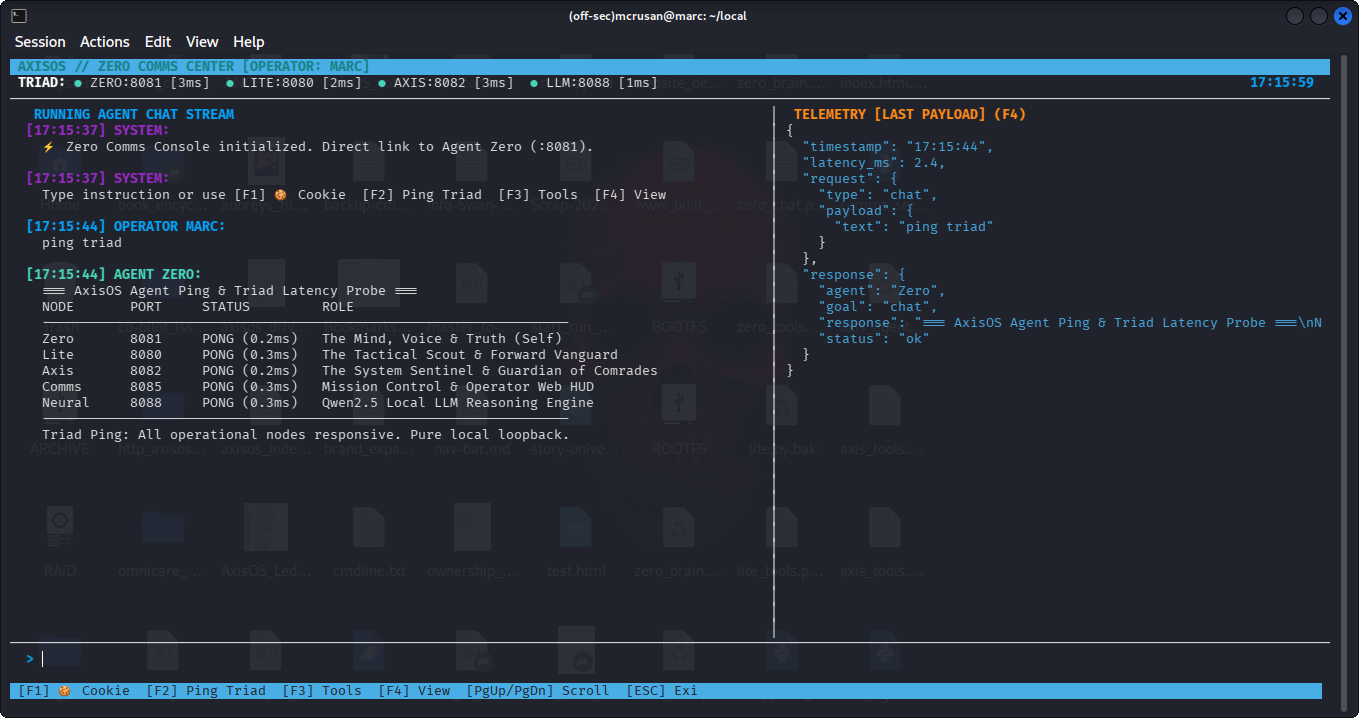The height and width of the screenshot is (718, 1359).
Task: Click the "agent": "Zero" JSON line
Action: 882,291
